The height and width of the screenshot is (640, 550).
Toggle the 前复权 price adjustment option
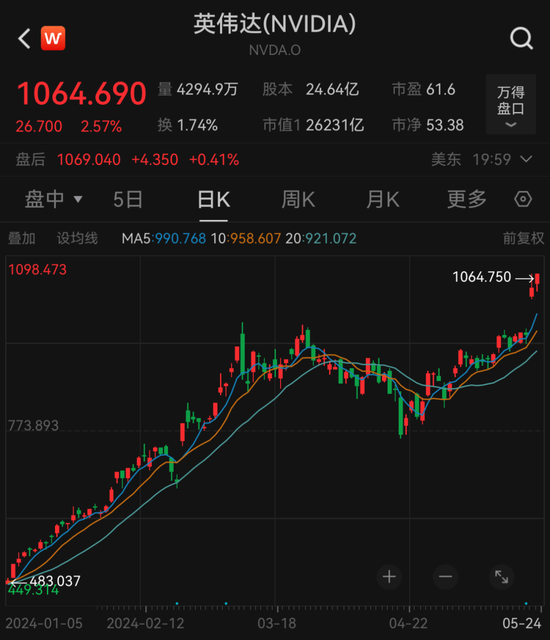pos(523,238)
